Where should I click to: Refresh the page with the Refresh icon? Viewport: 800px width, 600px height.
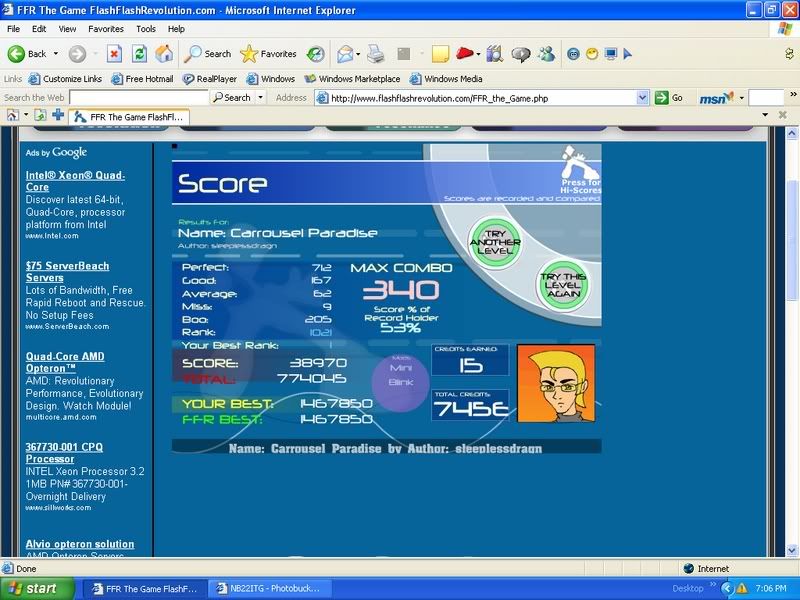pyautogui.click(x=139, y=54)
